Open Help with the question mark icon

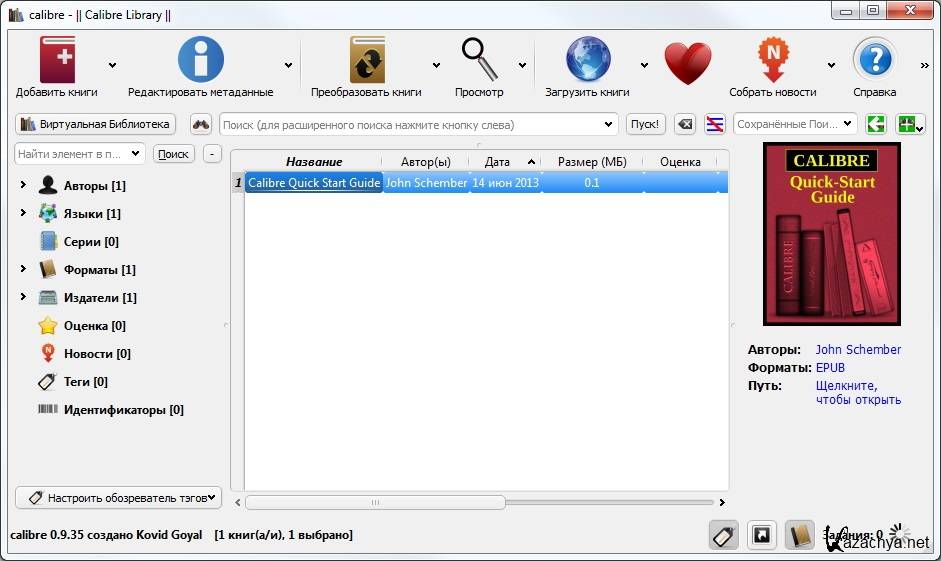pyautogui.click(x=874, y=60)
